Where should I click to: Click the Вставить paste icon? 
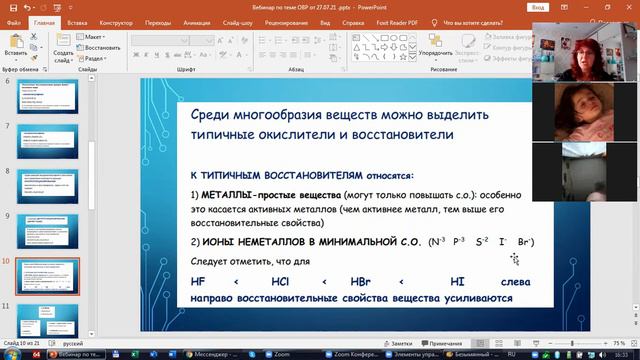(16, 42)
